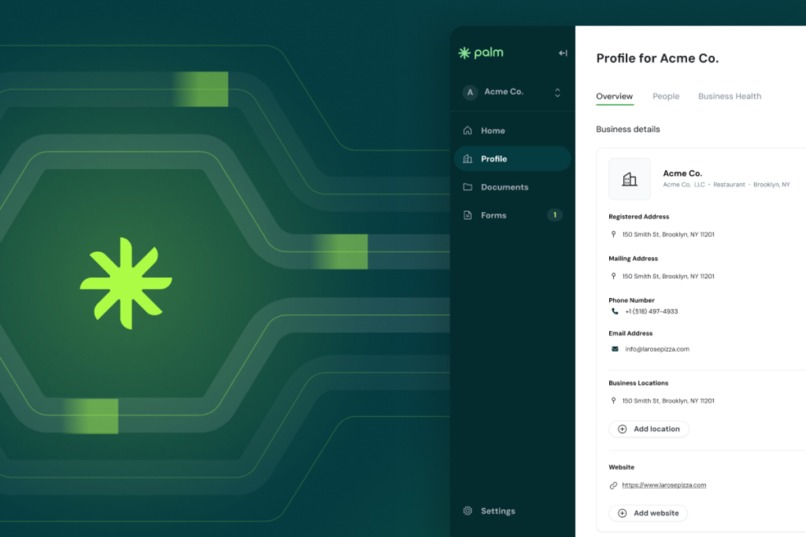Click the Settings gear icon
Screen dimensions: 806x537
[x=468, y=511]
